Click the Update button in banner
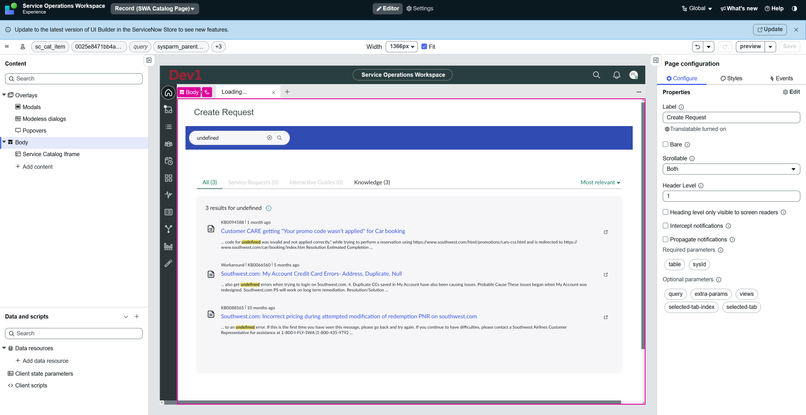 (770, 30)
